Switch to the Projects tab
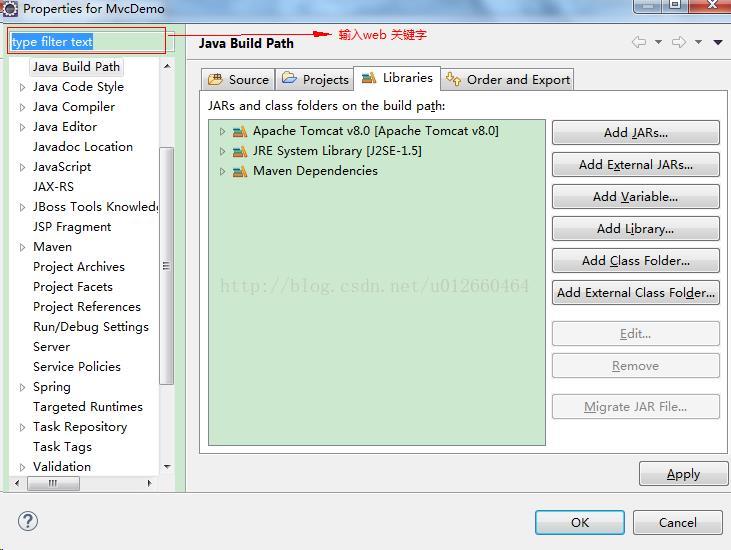 (x=315, y=80)
